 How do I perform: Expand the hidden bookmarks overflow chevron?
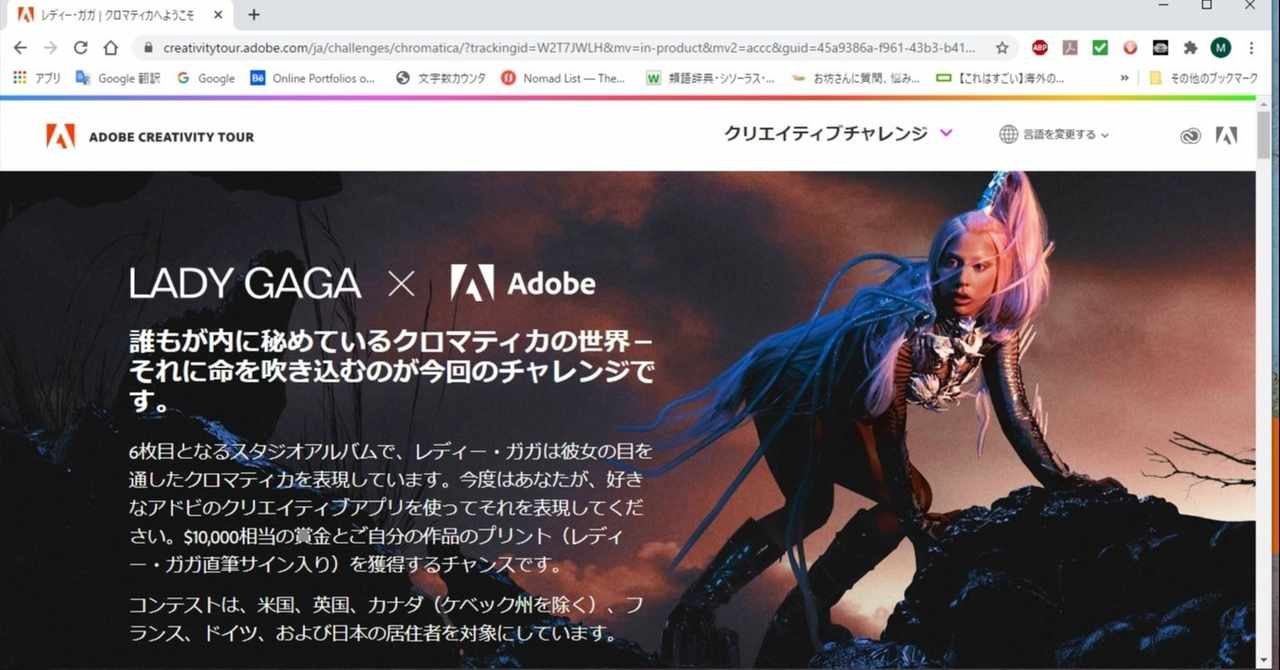pyautogui.click(x=1124, y=78)
